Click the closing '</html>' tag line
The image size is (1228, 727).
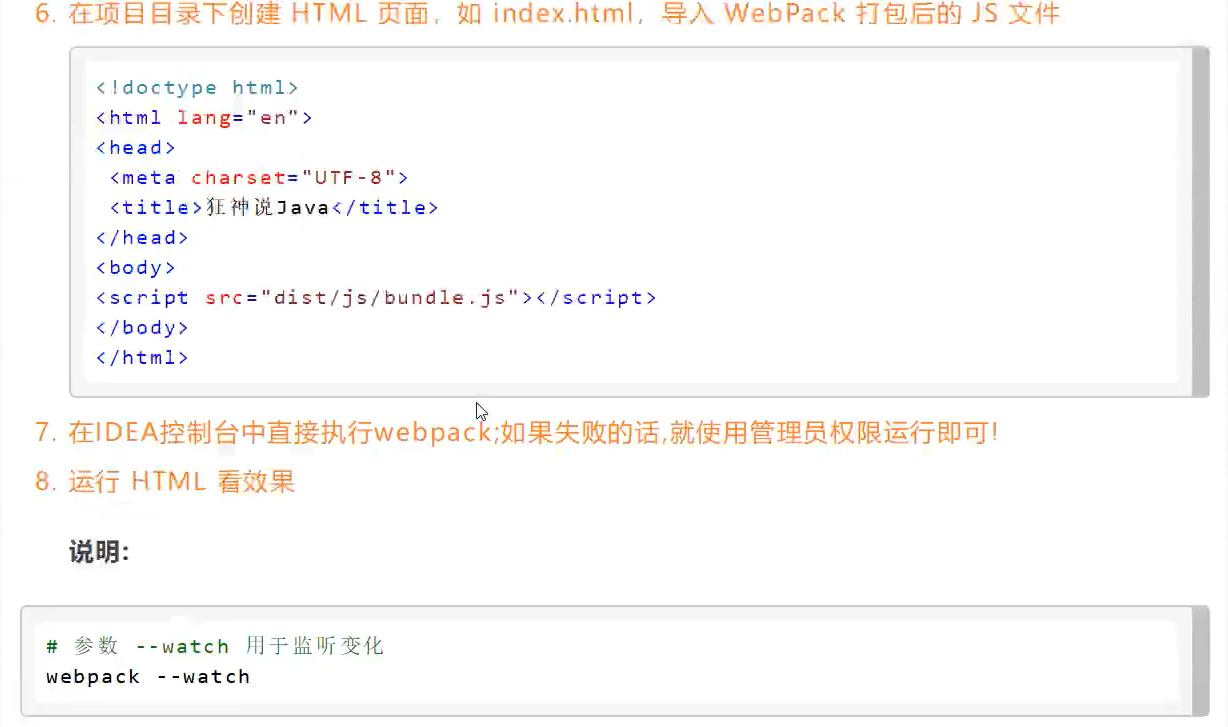pyautogui.click(x=142, y=358)
